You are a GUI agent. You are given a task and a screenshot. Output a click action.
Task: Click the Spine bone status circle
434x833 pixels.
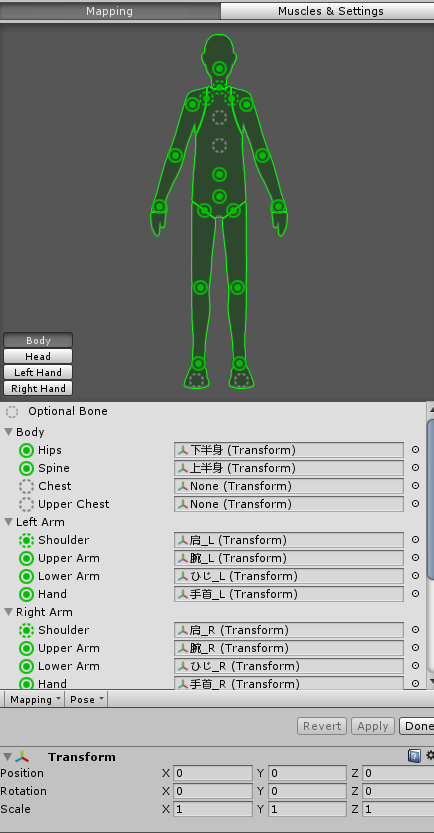click(26, 469)
